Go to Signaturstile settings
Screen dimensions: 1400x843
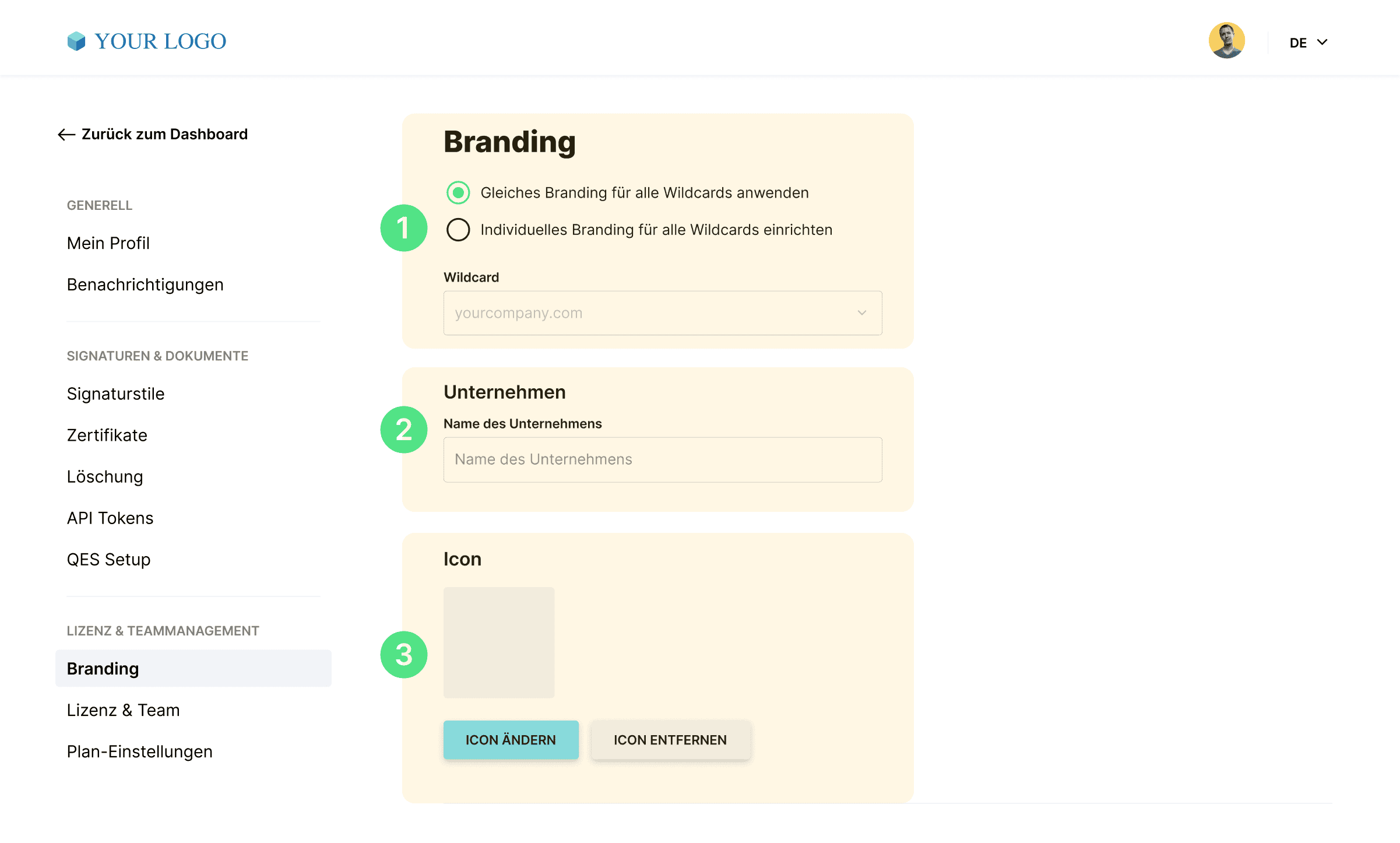point(115,394)
